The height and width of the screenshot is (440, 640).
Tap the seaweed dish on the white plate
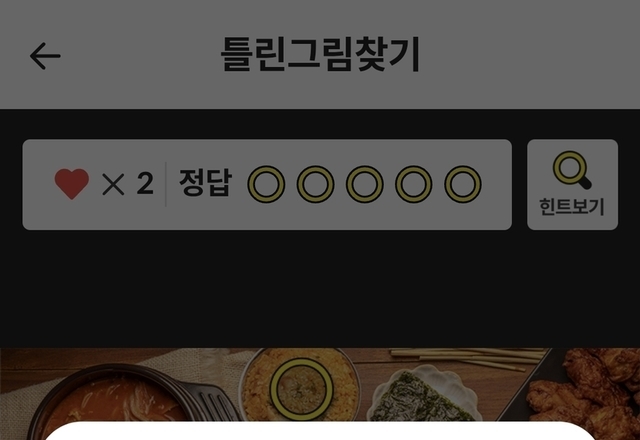[424, 395]
